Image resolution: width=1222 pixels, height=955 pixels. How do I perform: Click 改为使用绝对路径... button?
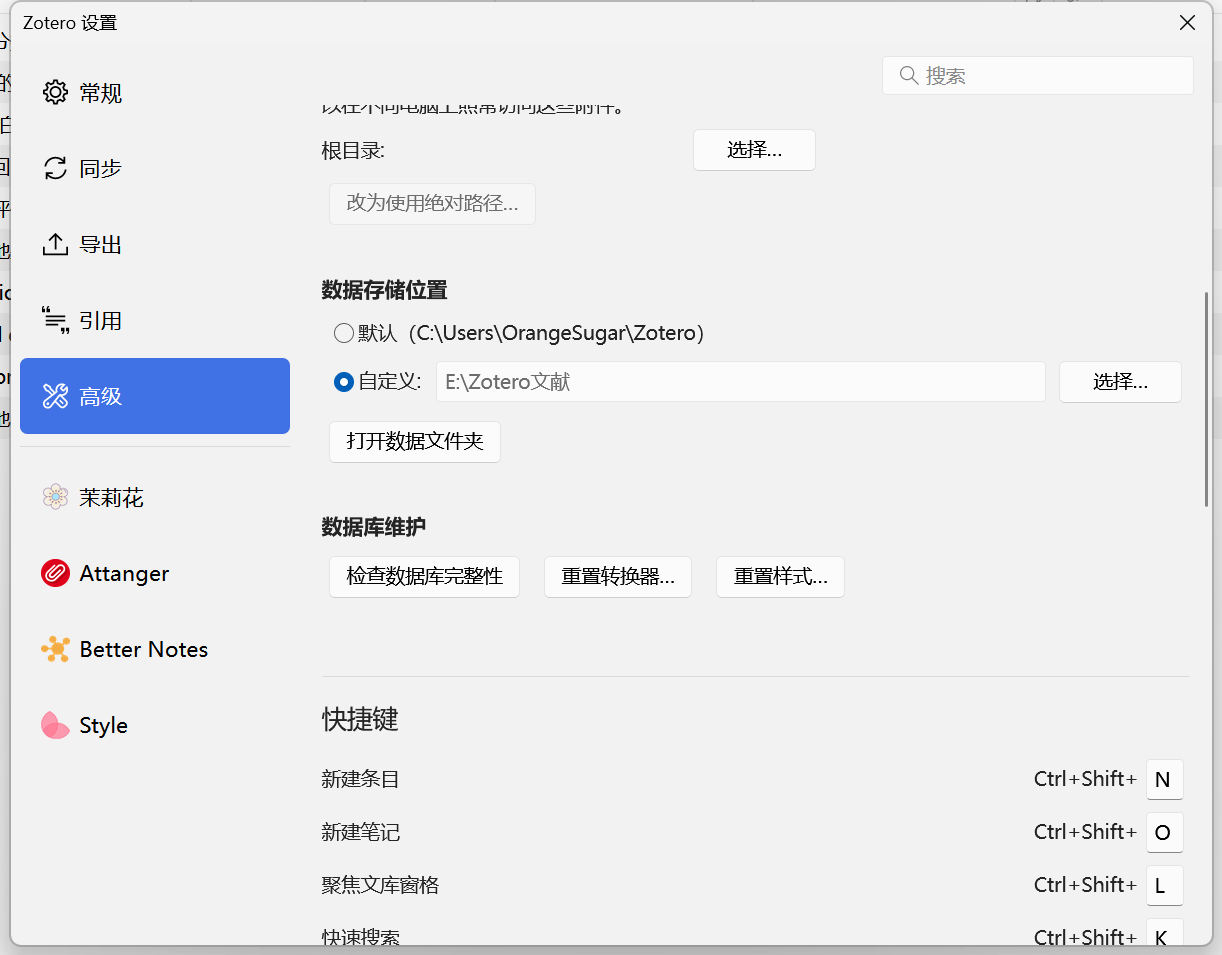click(x=432, y=204)
